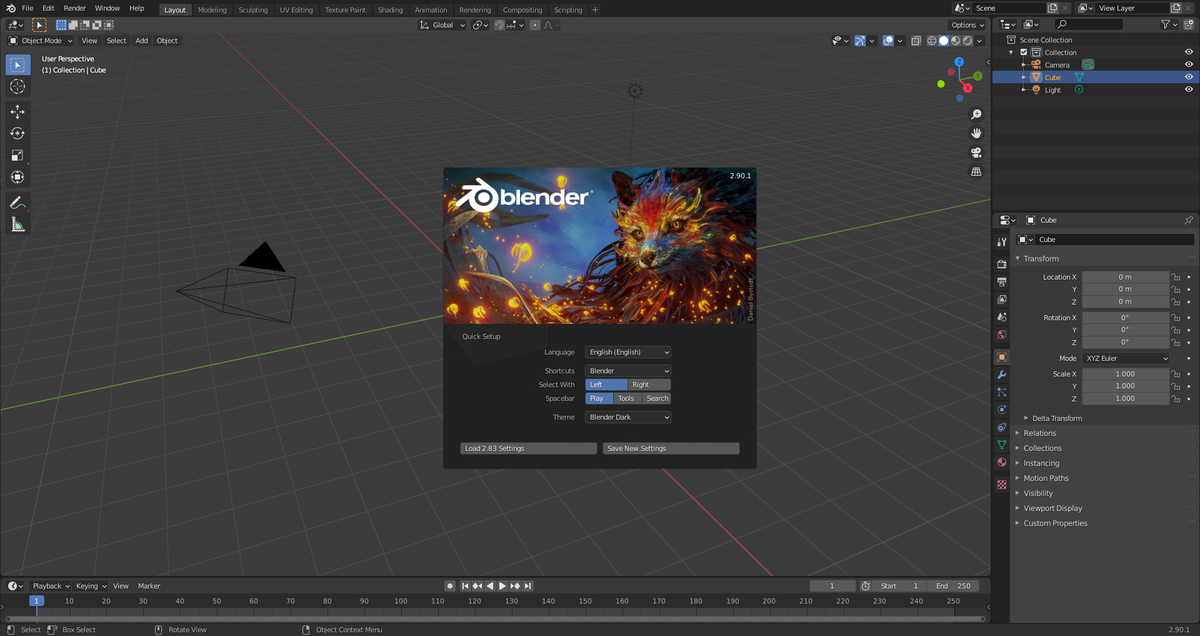Expand the Viewport Display panel
The image size is (1200, 636).
pyautogui.click(x=1052, y=508)
